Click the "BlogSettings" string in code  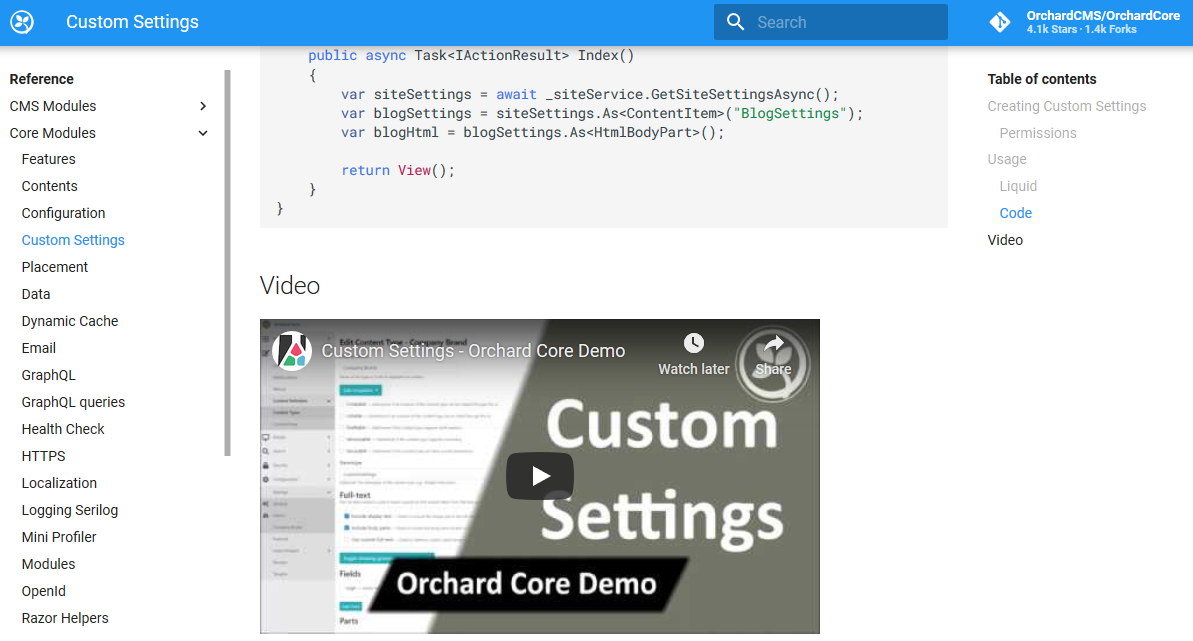point(790,113)
